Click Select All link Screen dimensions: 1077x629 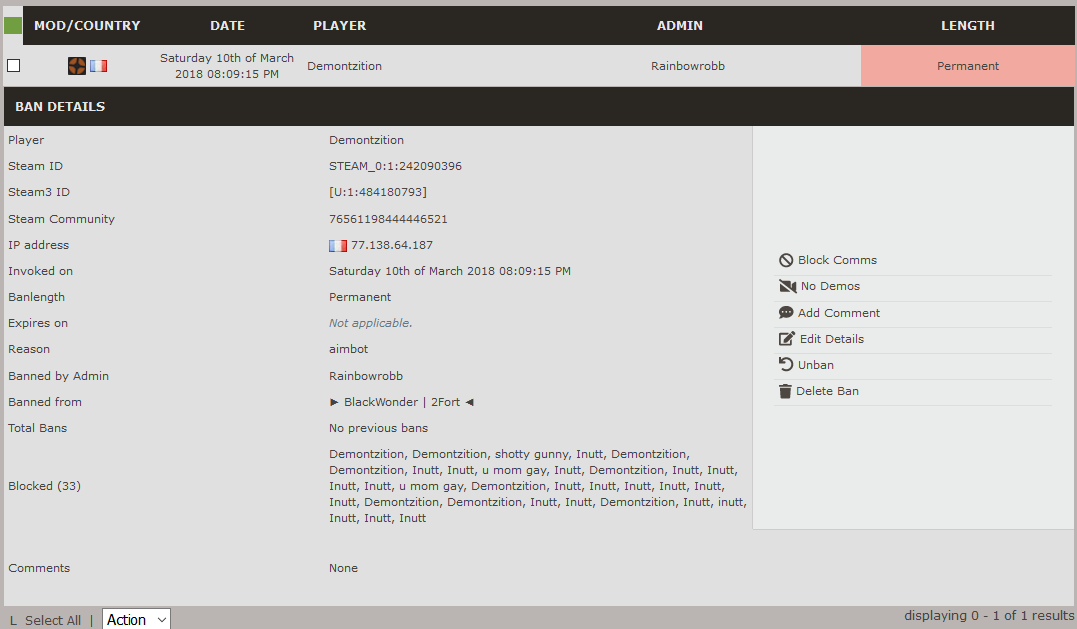click(x=53, y=620)
